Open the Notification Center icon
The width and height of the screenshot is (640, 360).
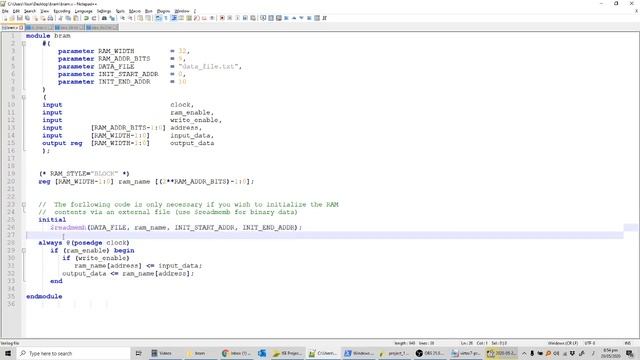630,353
